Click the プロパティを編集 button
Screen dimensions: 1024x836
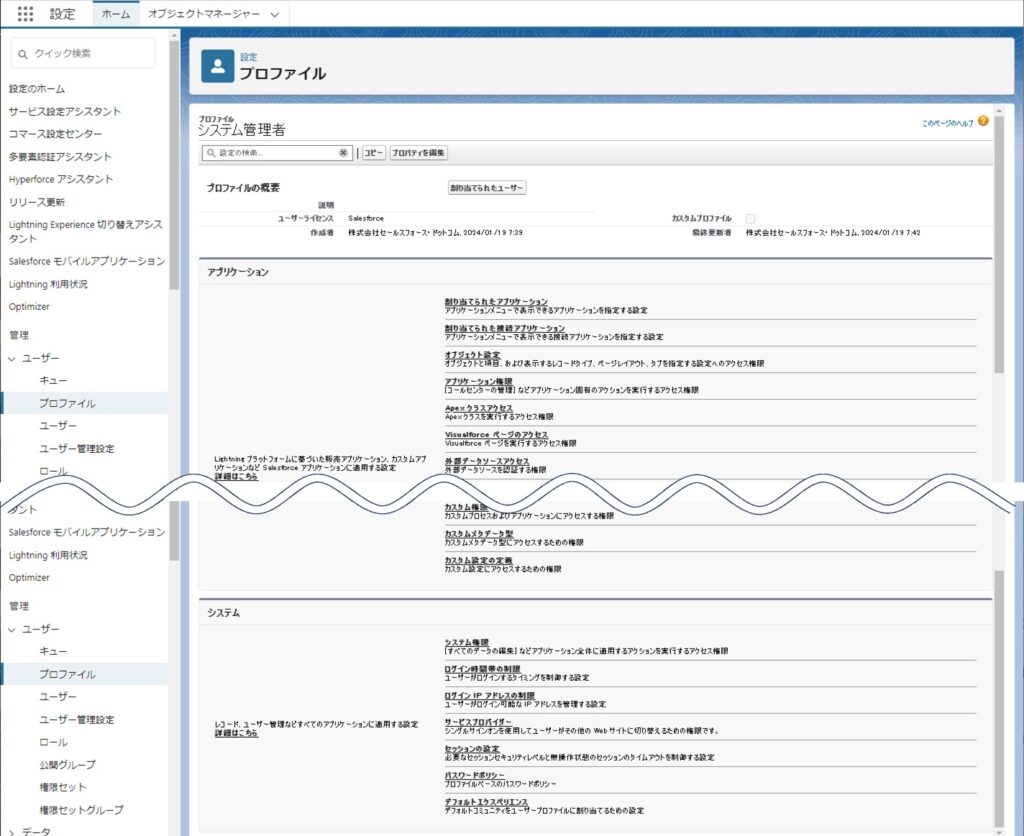(418, 153)
